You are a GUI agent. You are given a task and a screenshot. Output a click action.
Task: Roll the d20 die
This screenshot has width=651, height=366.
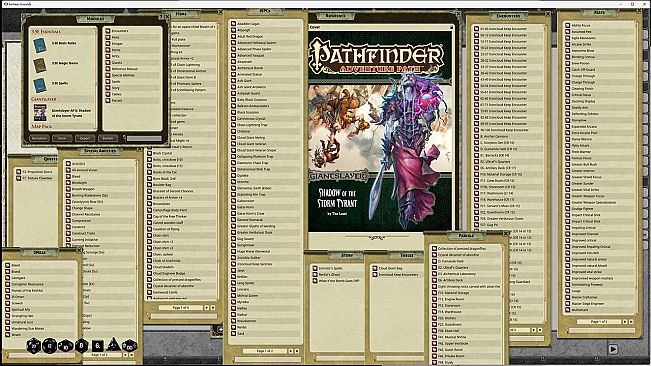pyautogui.click(x=34, y=346)
